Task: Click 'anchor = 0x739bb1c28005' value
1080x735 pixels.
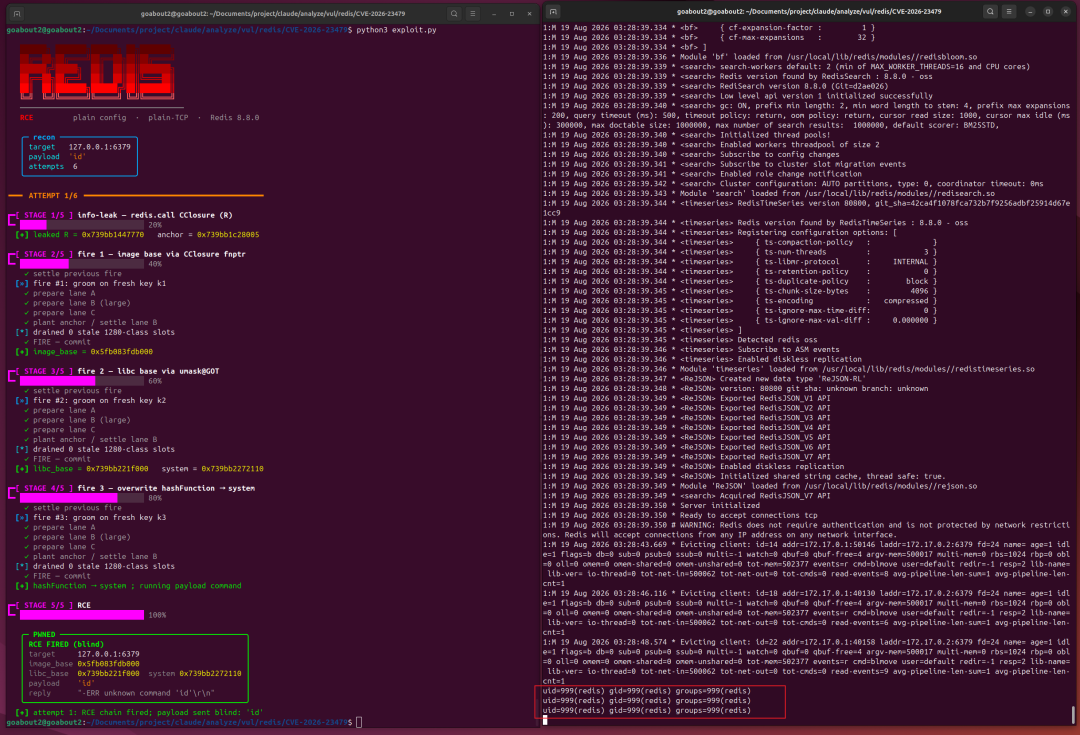Action: (x=207, y=235)
